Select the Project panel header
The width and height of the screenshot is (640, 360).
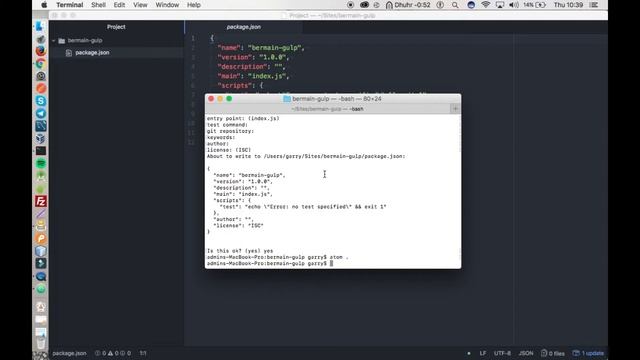116,27
